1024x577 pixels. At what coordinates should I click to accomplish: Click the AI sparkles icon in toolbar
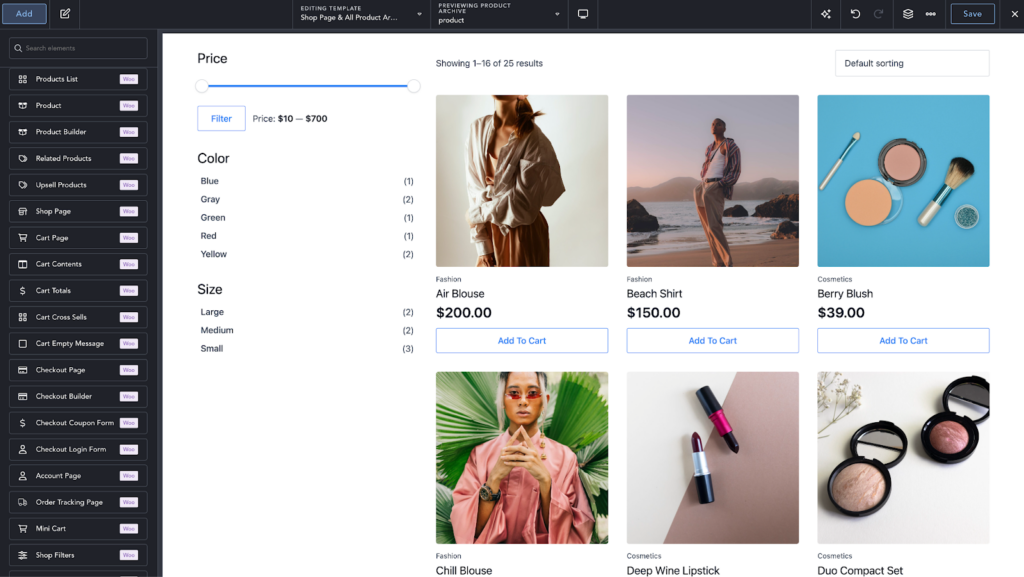click(825, 13)
